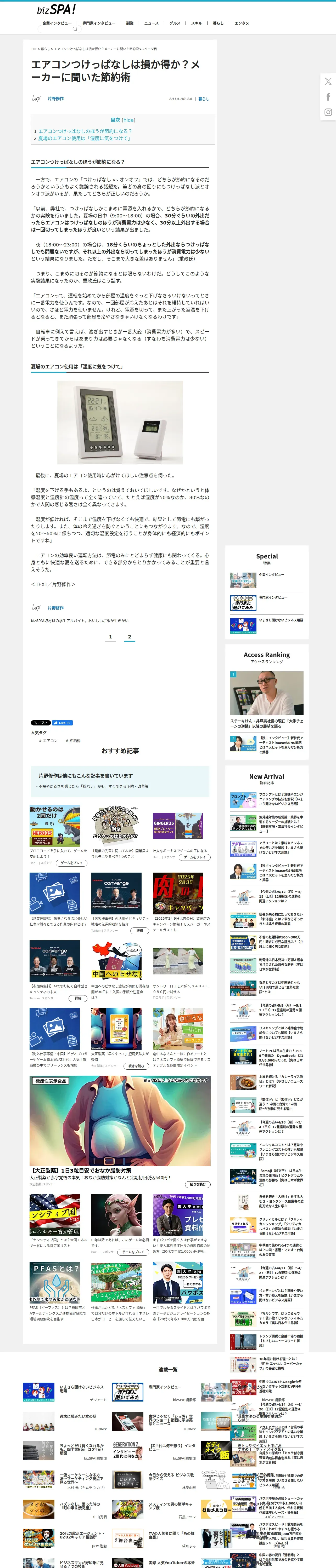
Task: Open グルメ menu item
Action: pyautogui.click(x=175, y=23)
